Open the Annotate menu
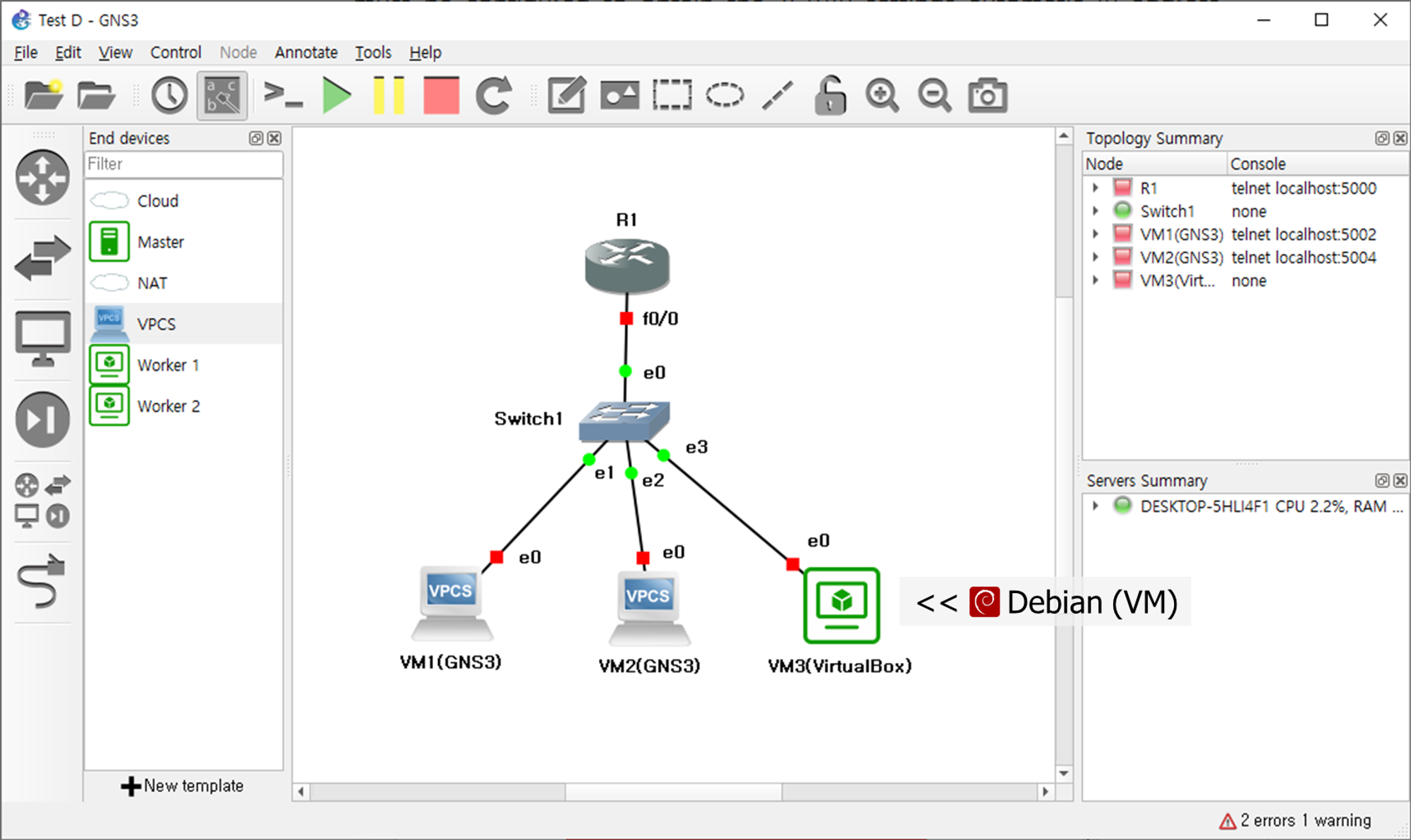1411x840 pixels. [x=306, y=52]
